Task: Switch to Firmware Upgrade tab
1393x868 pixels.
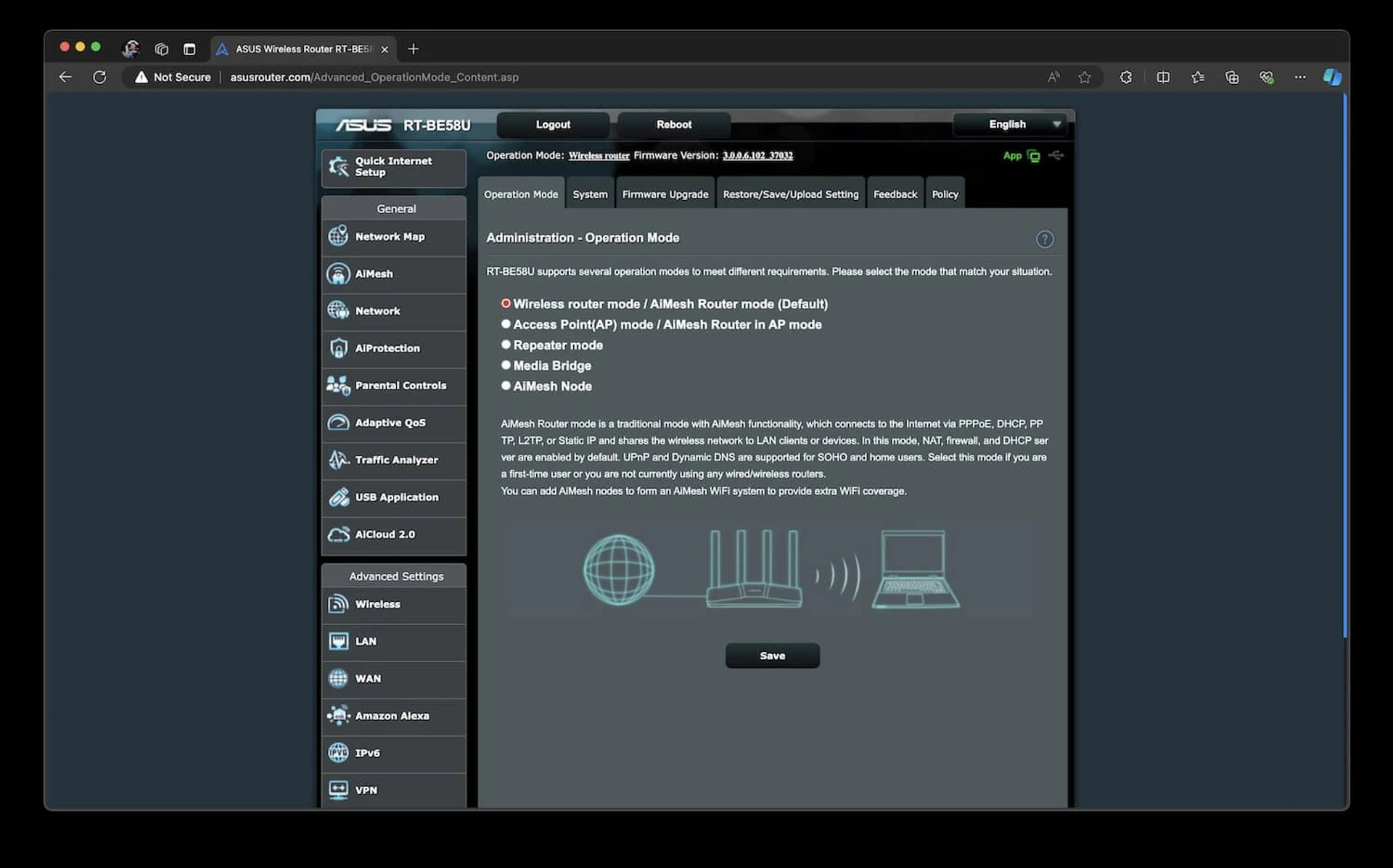Action: click(665, 194)
